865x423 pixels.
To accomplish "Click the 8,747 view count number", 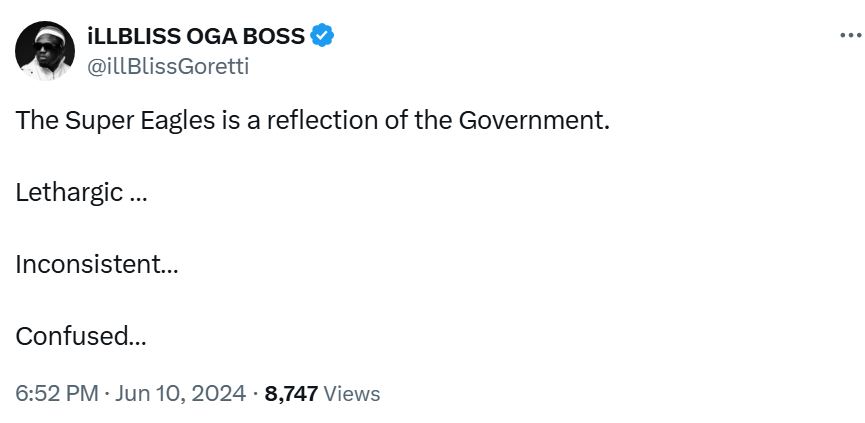I will 291,393.
